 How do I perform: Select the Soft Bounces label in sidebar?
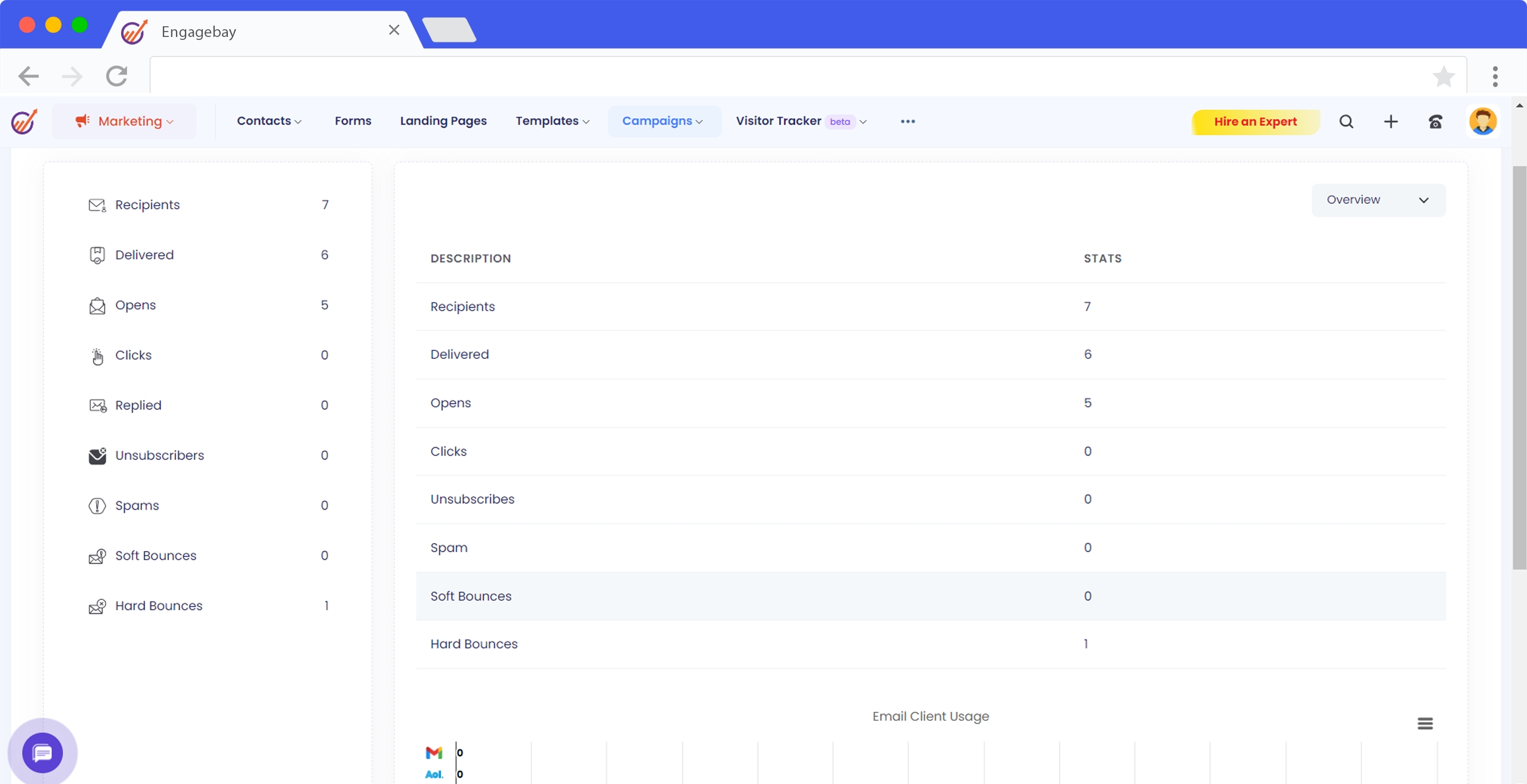[x=156, y=556]
